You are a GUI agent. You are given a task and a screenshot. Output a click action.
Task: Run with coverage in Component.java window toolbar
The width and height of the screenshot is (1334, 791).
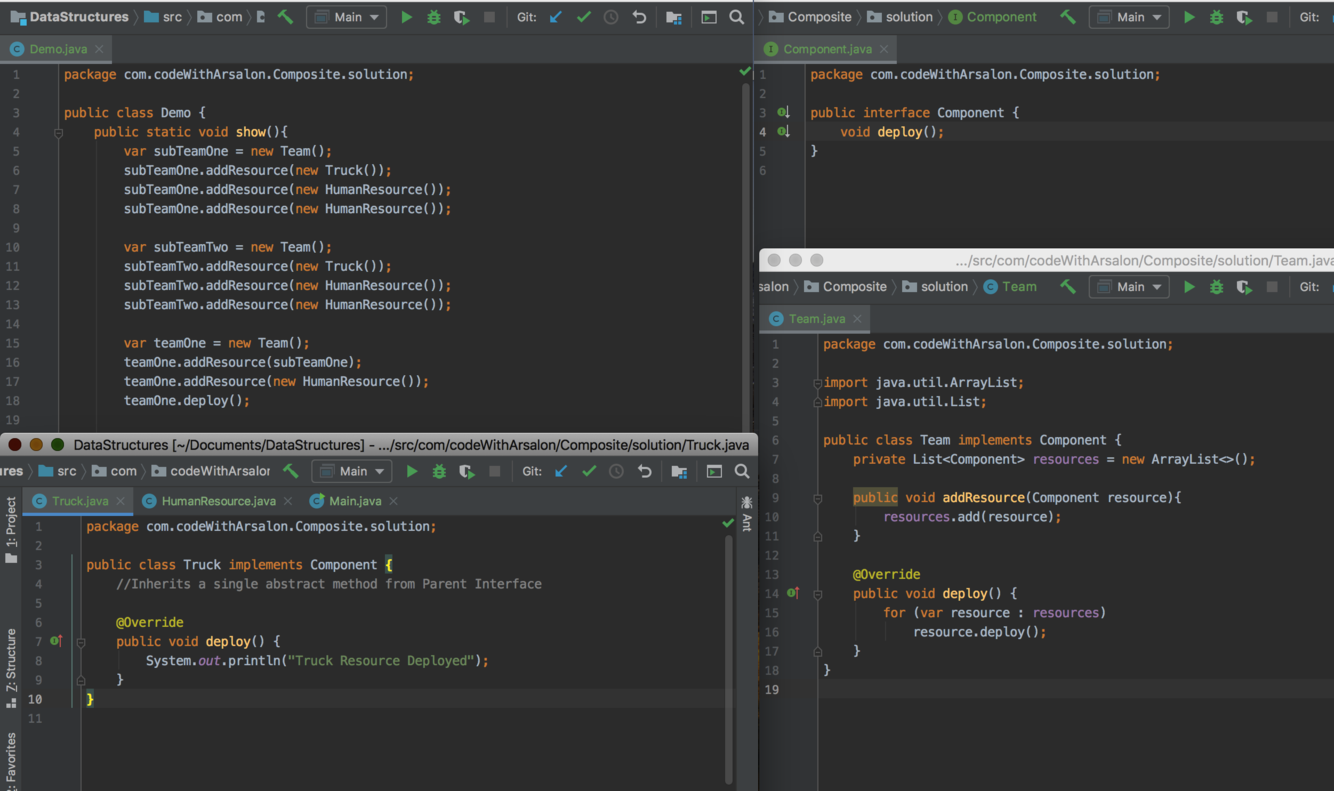[1243, 17]
